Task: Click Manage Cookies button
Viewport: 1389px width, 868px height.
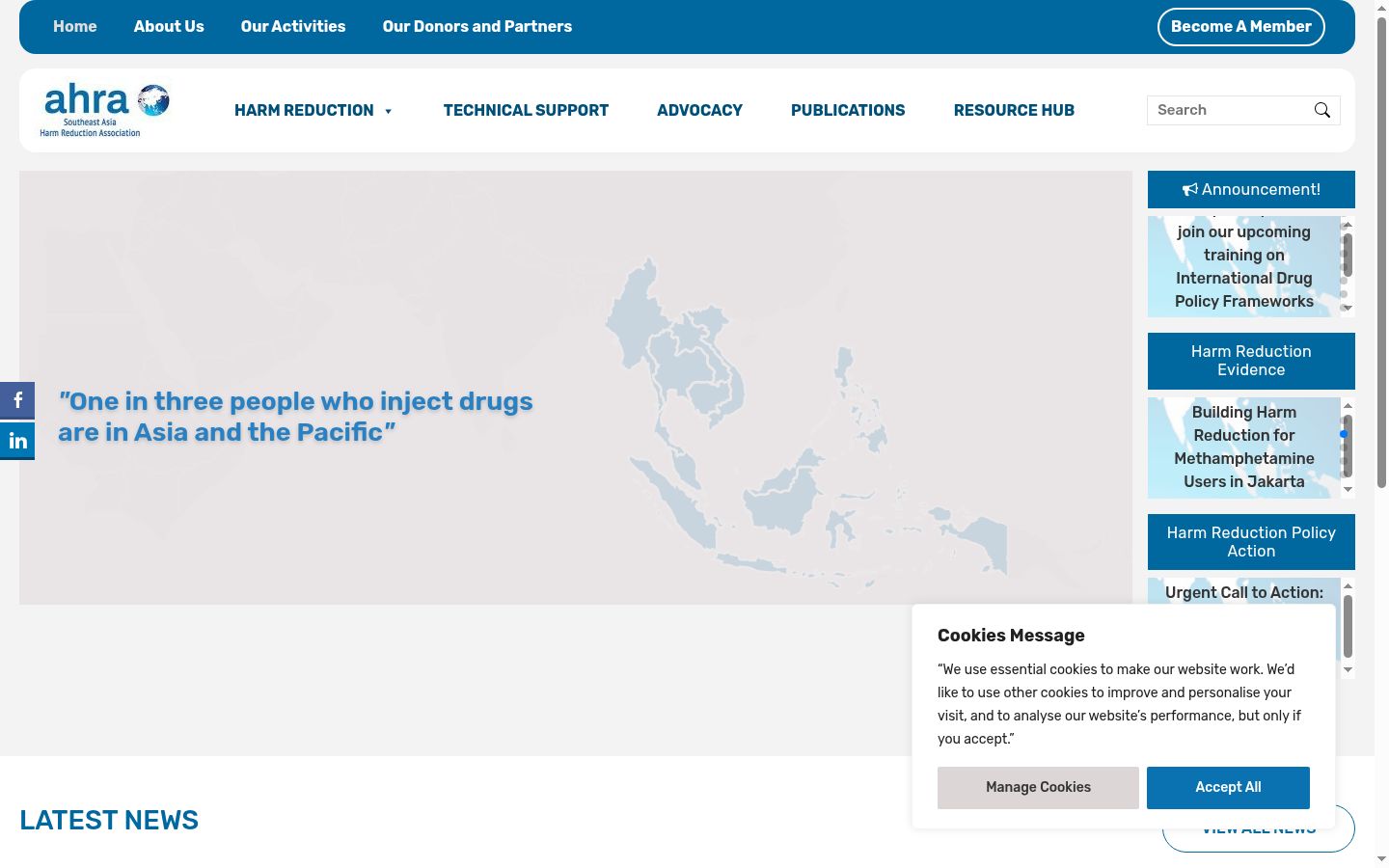Action: [x=1038, y=788]
